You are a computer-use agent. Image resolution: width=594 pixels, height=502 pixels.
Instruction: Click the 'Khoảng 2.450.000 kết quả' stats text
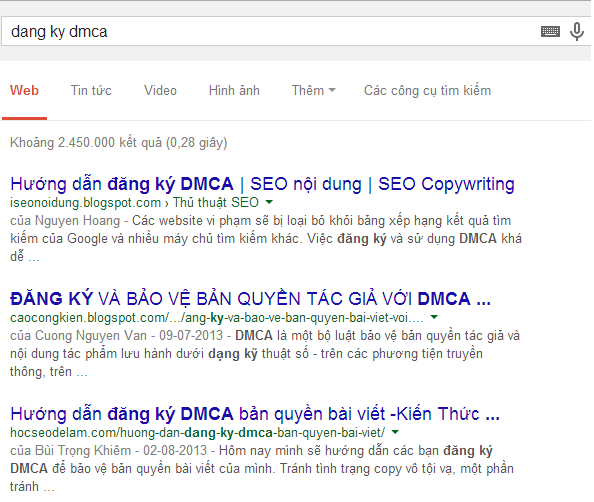[x=119, y=143]
